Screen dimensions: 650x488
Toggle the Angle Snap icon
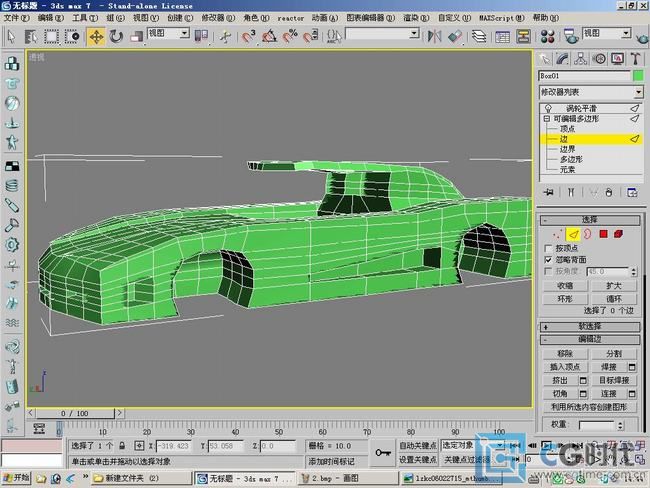(269, 36)
